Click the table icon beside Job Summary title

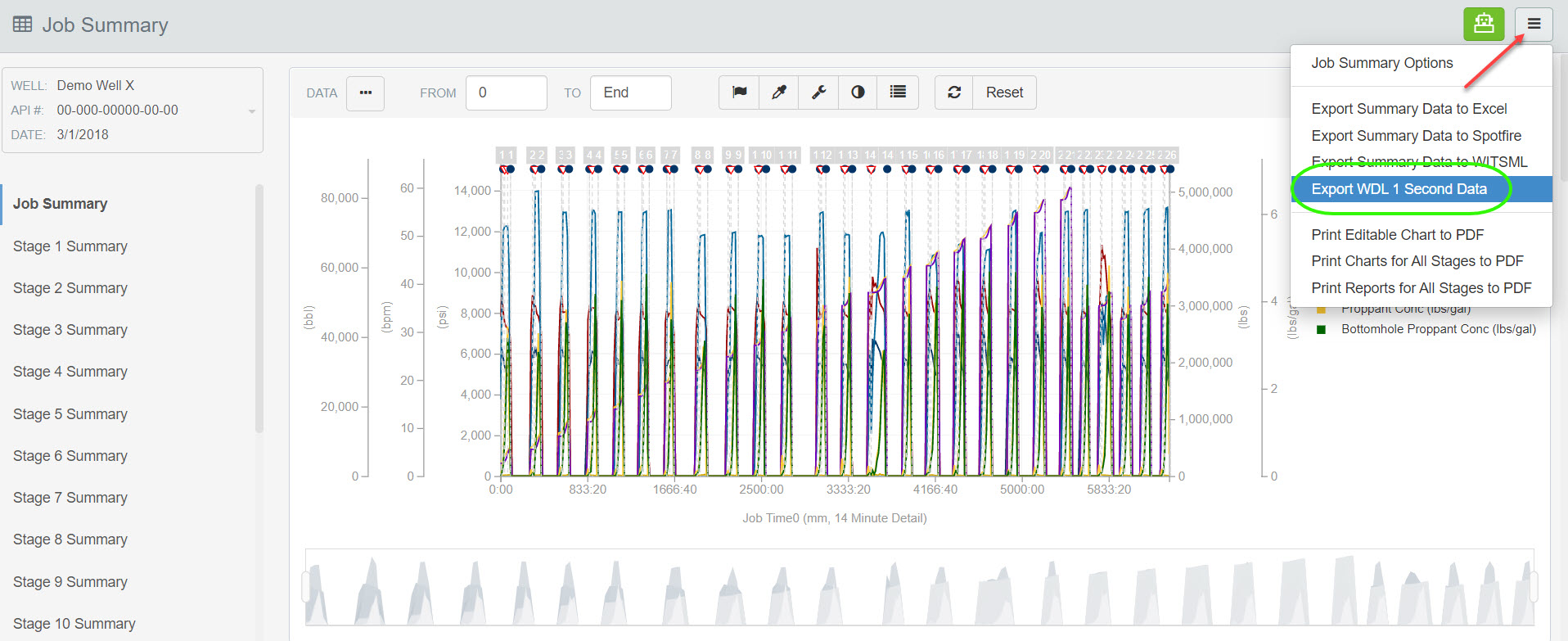pos(23,25)
